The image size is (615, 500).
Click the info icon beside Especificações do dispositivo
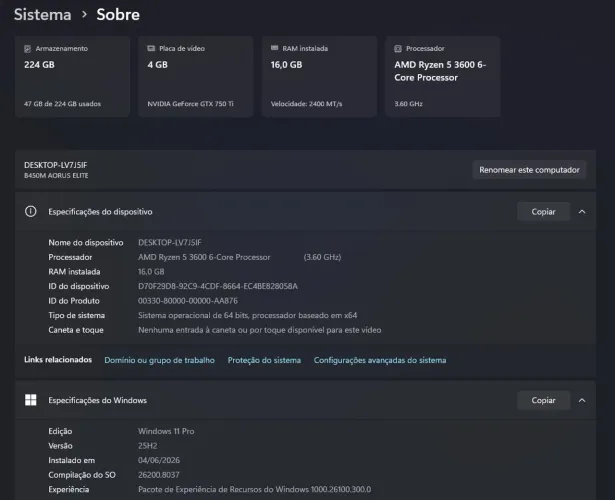(x=31, y=212)
